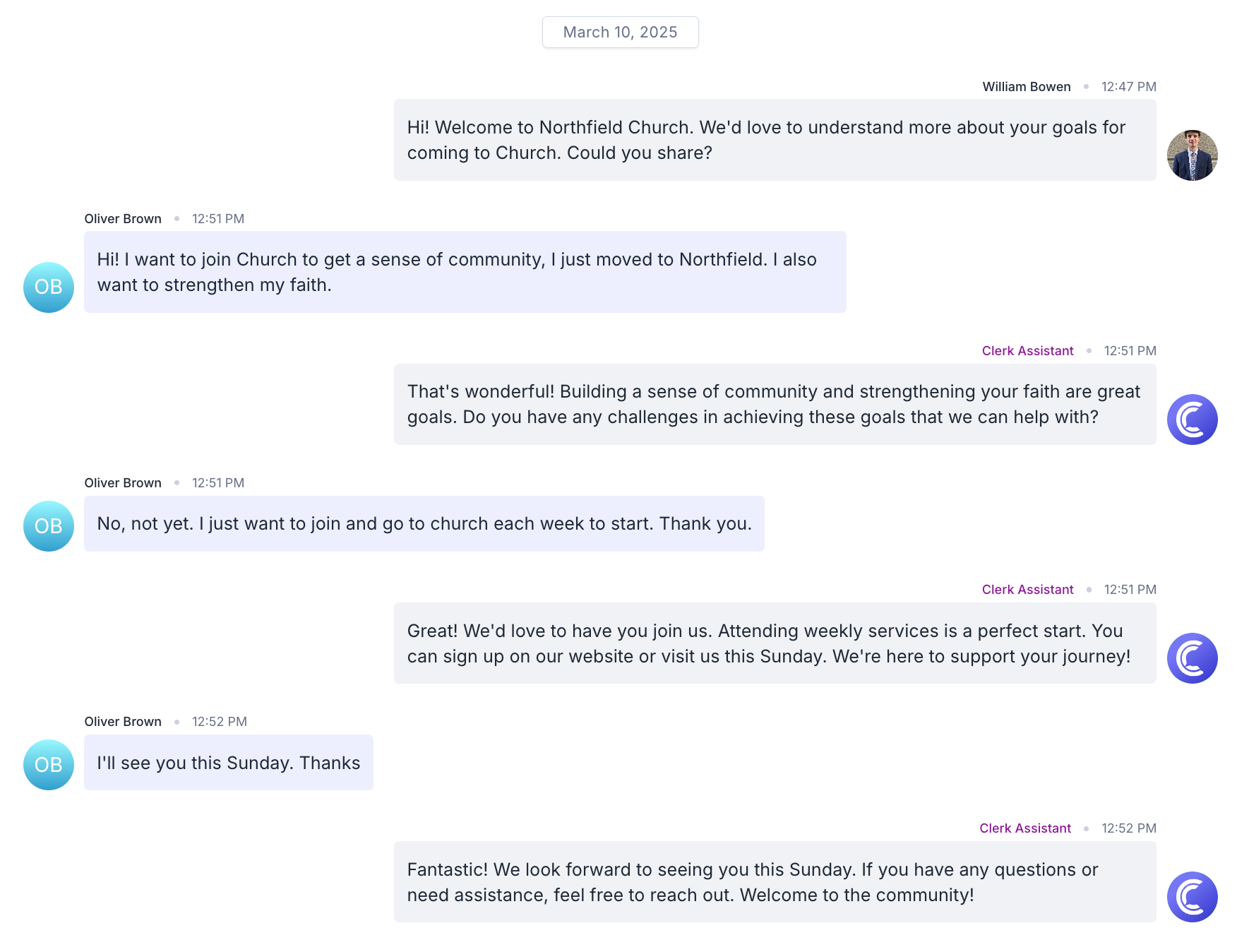1237x952 pixels.
Task: Click the 'Fantastic! We look forward' message bubble
Action: 775,882
